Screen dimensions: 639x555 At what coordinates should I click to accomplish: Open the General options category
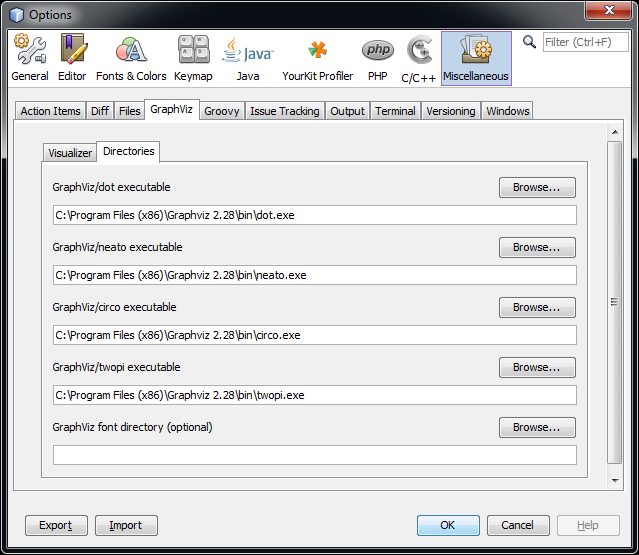[30, 58]
